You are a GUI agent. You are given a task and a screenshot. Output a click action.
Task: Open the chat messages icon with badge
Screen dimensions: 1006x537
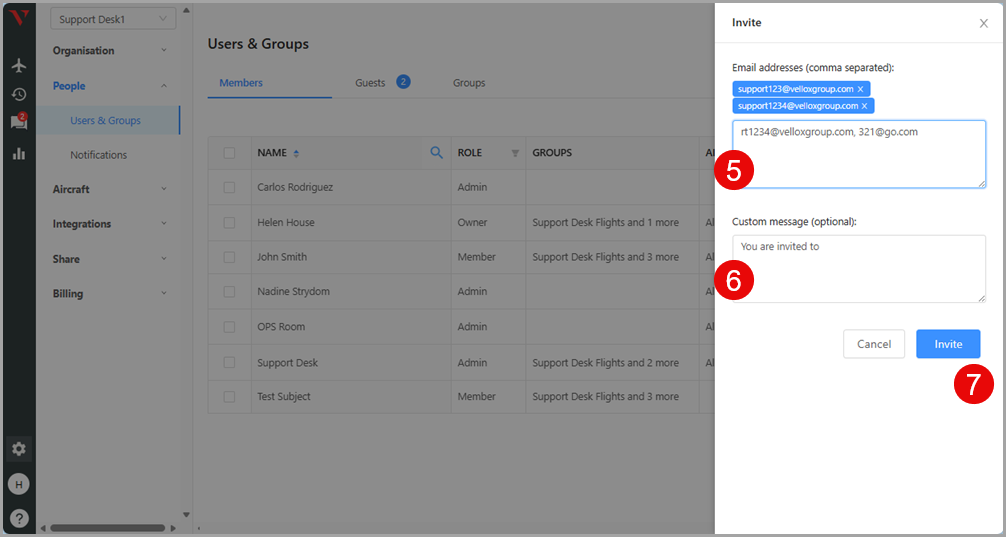(19, 122)
